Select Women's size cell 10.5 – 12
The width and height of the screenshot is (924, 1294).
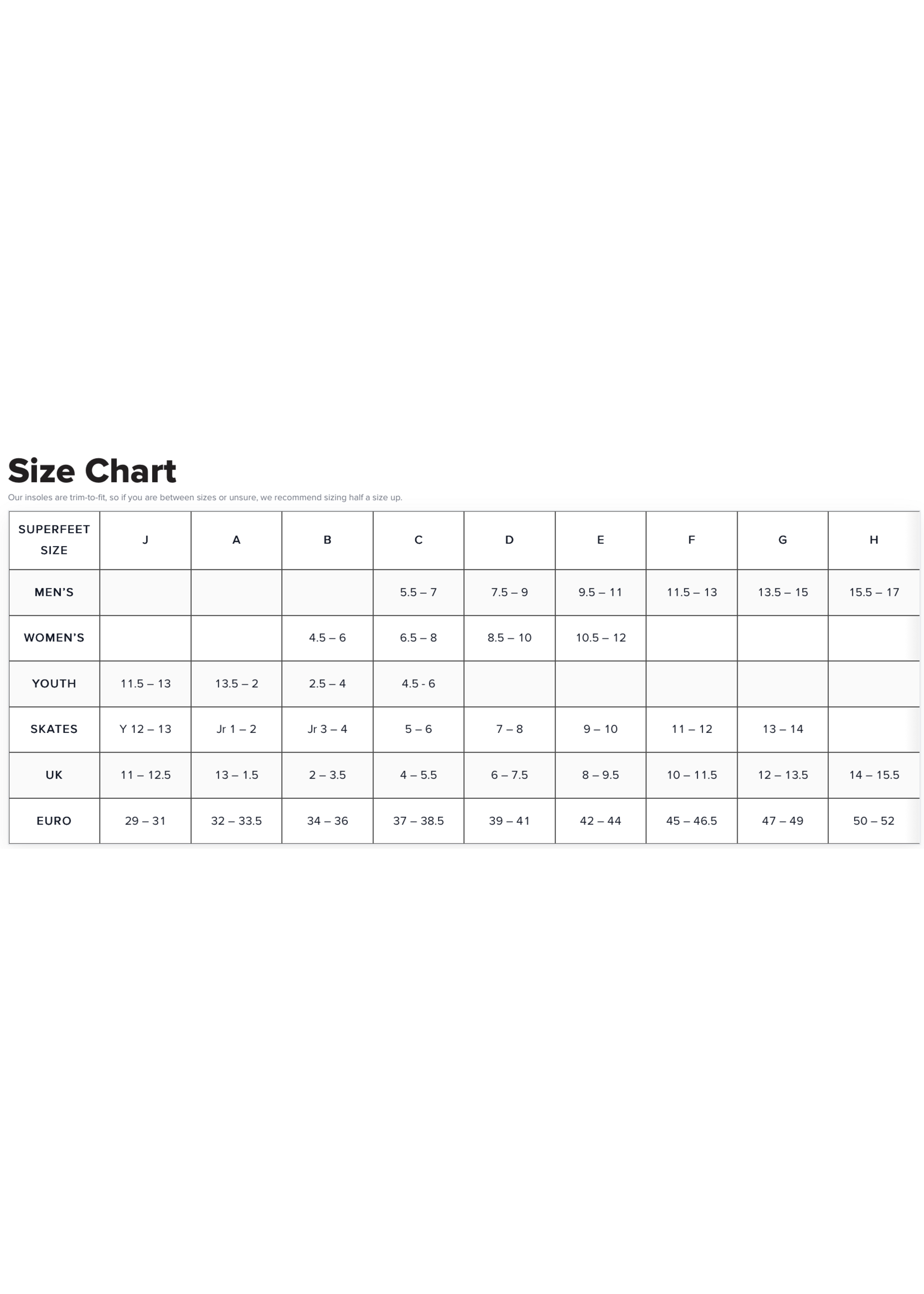pos(600,637)
